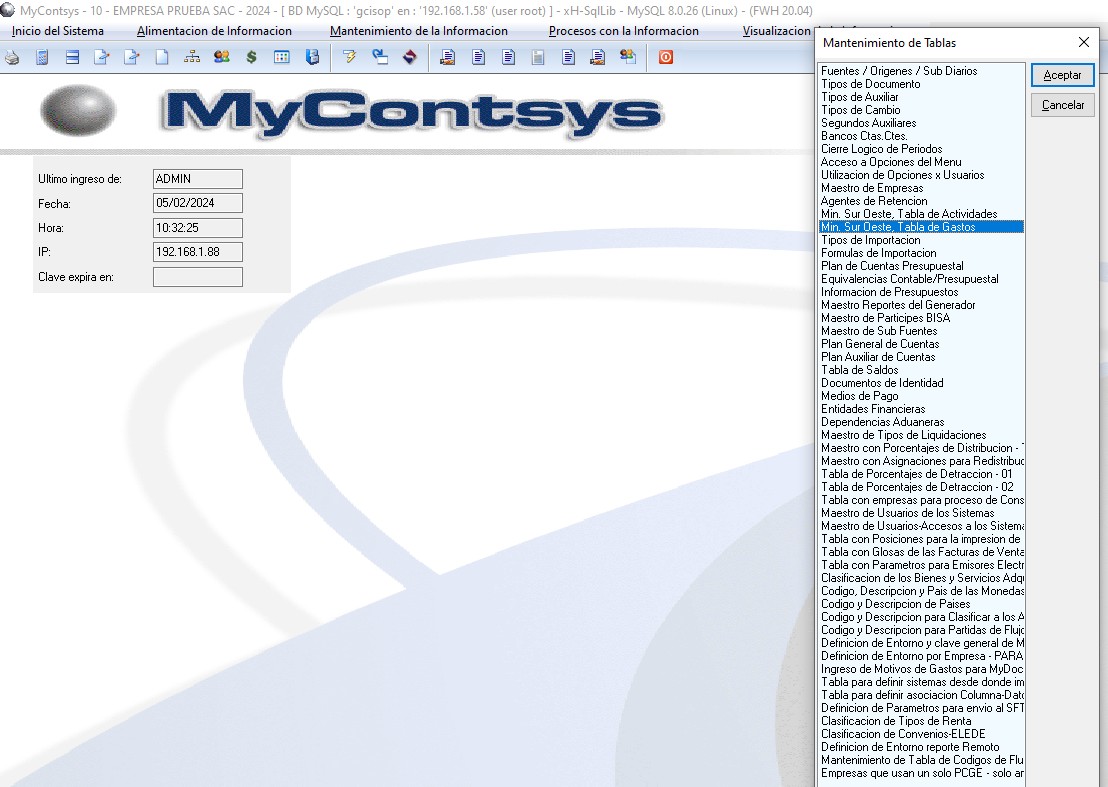
Task: Open the hierarchy tree chart icon
Action: 192,58
